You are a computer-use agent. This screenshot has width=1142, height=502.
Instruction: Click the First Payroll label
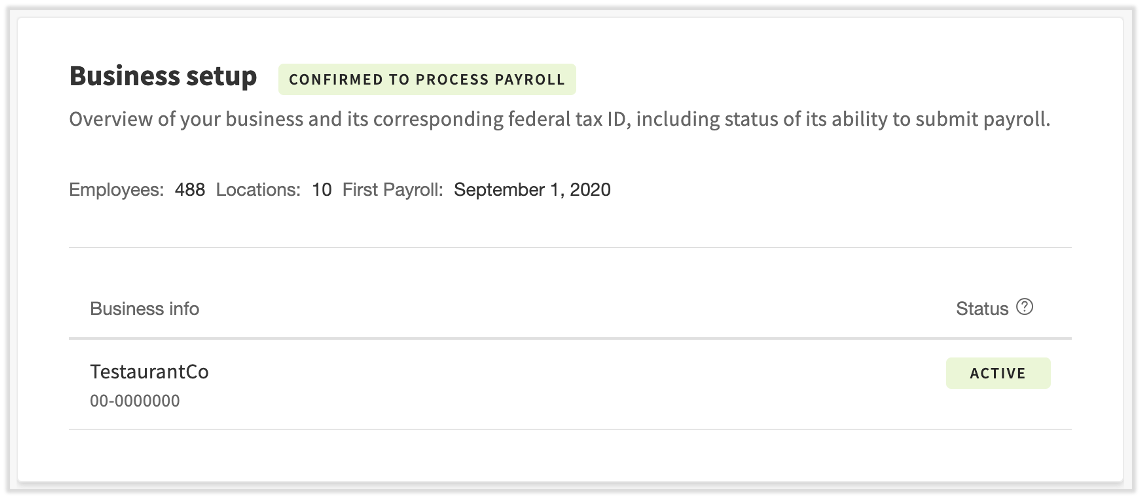coord(393,190)
